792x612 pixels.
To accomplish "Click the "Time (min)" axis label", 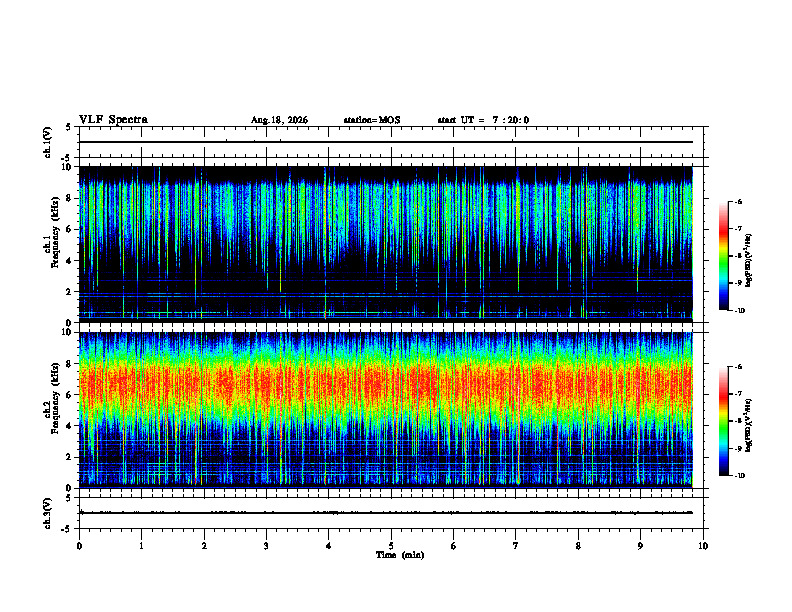I will (x=400, y=555).
